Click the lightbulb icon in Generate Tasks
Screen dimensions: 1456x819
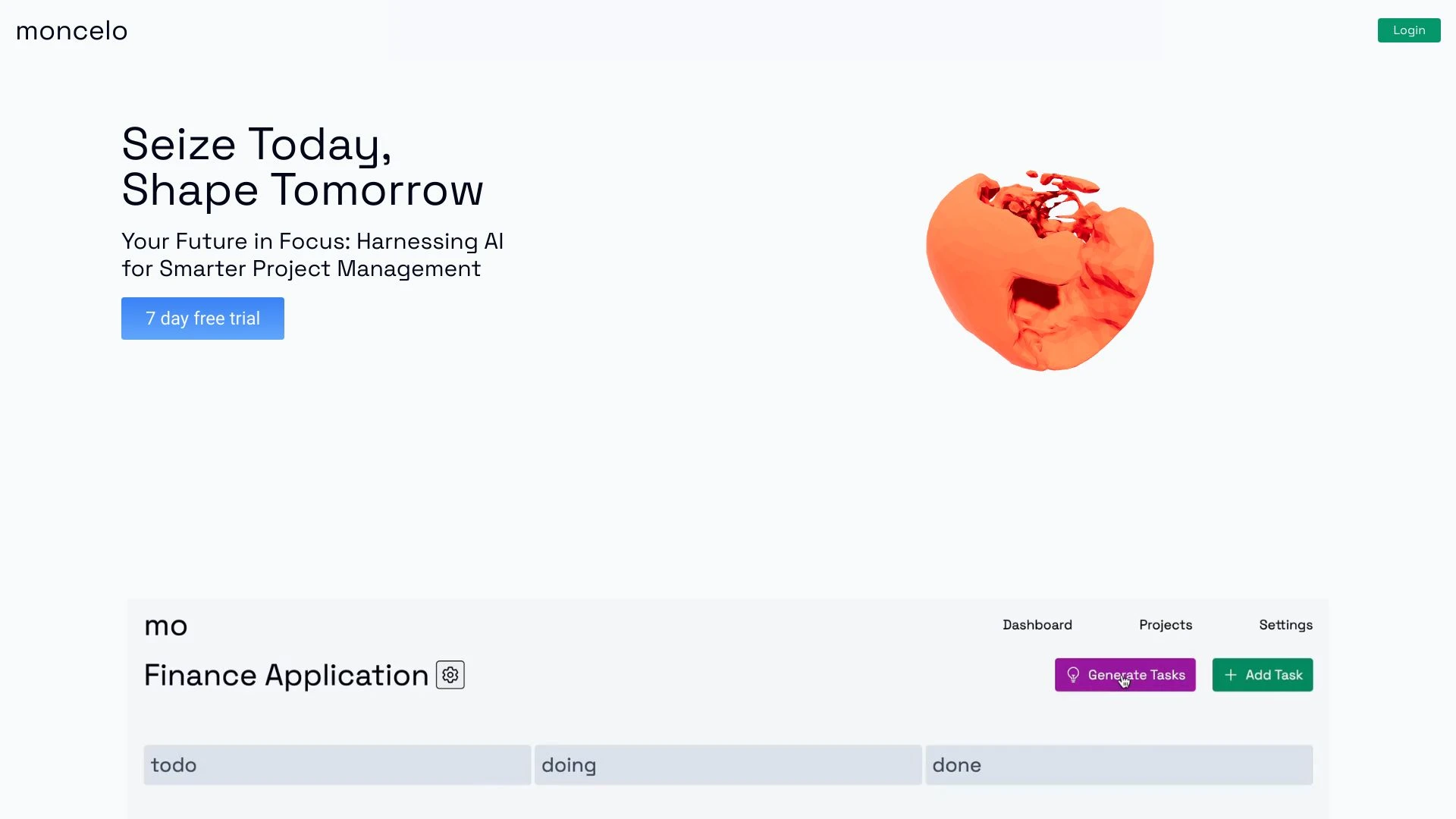point(1073,675)
